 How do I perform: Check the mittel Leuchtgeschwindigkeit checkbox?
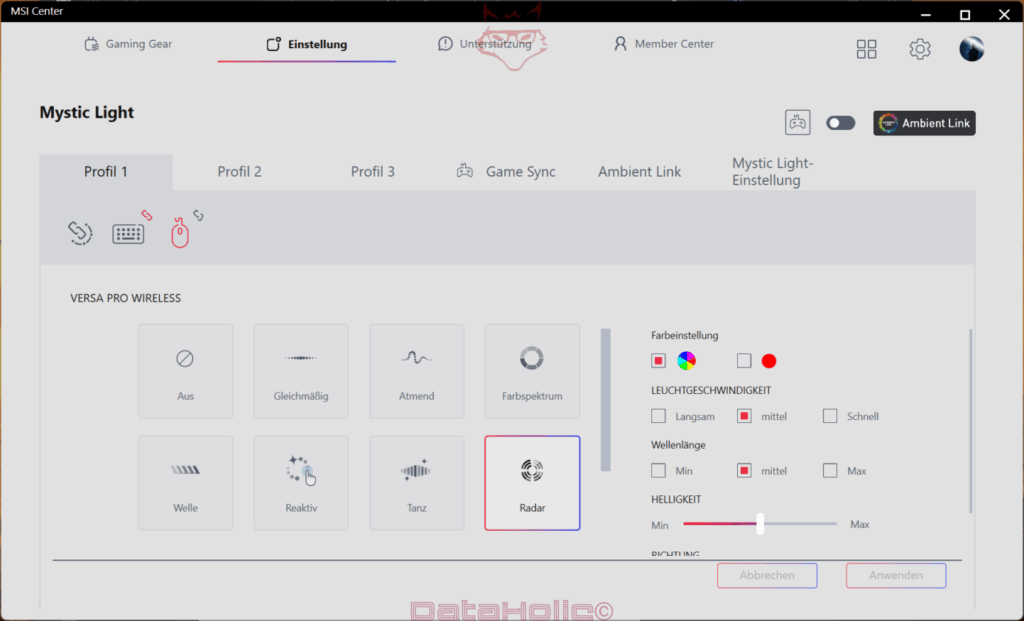pos(744,416)
